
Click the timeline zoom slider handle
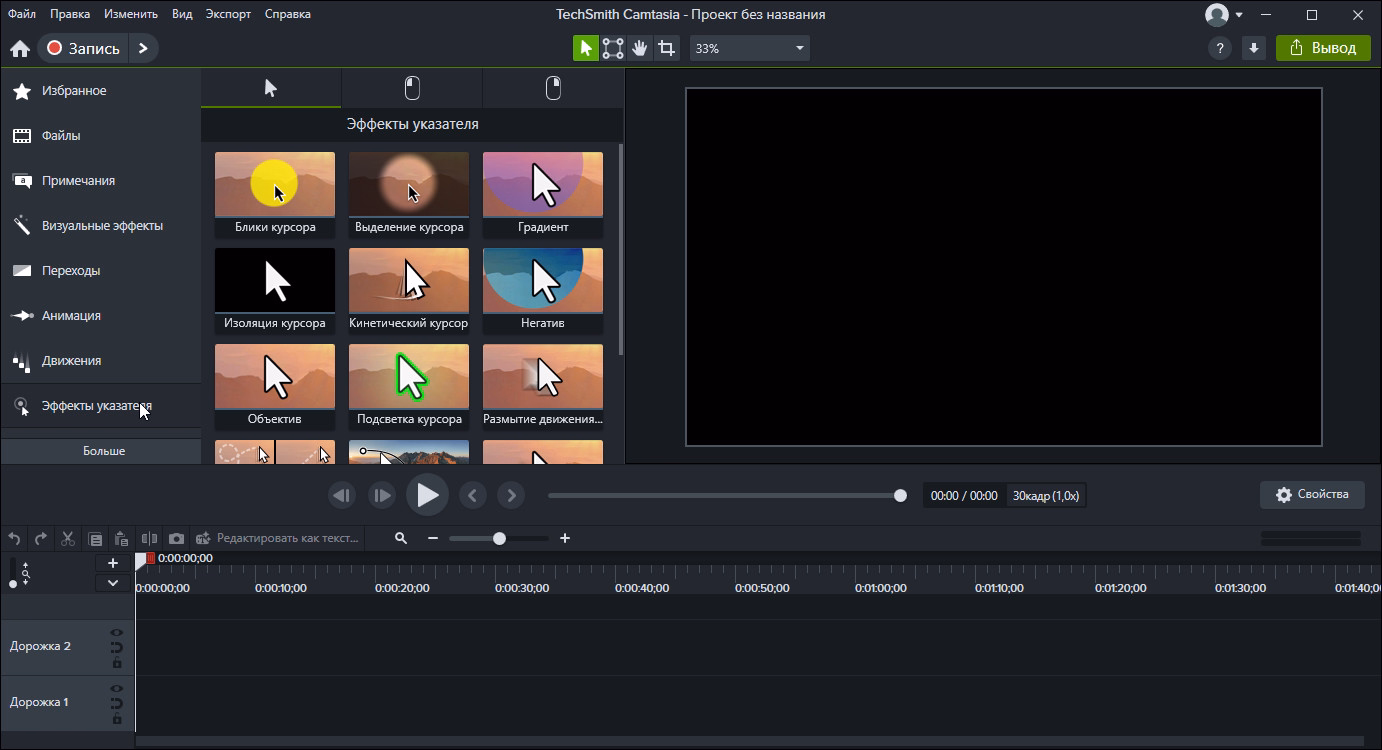coord(499,538)
